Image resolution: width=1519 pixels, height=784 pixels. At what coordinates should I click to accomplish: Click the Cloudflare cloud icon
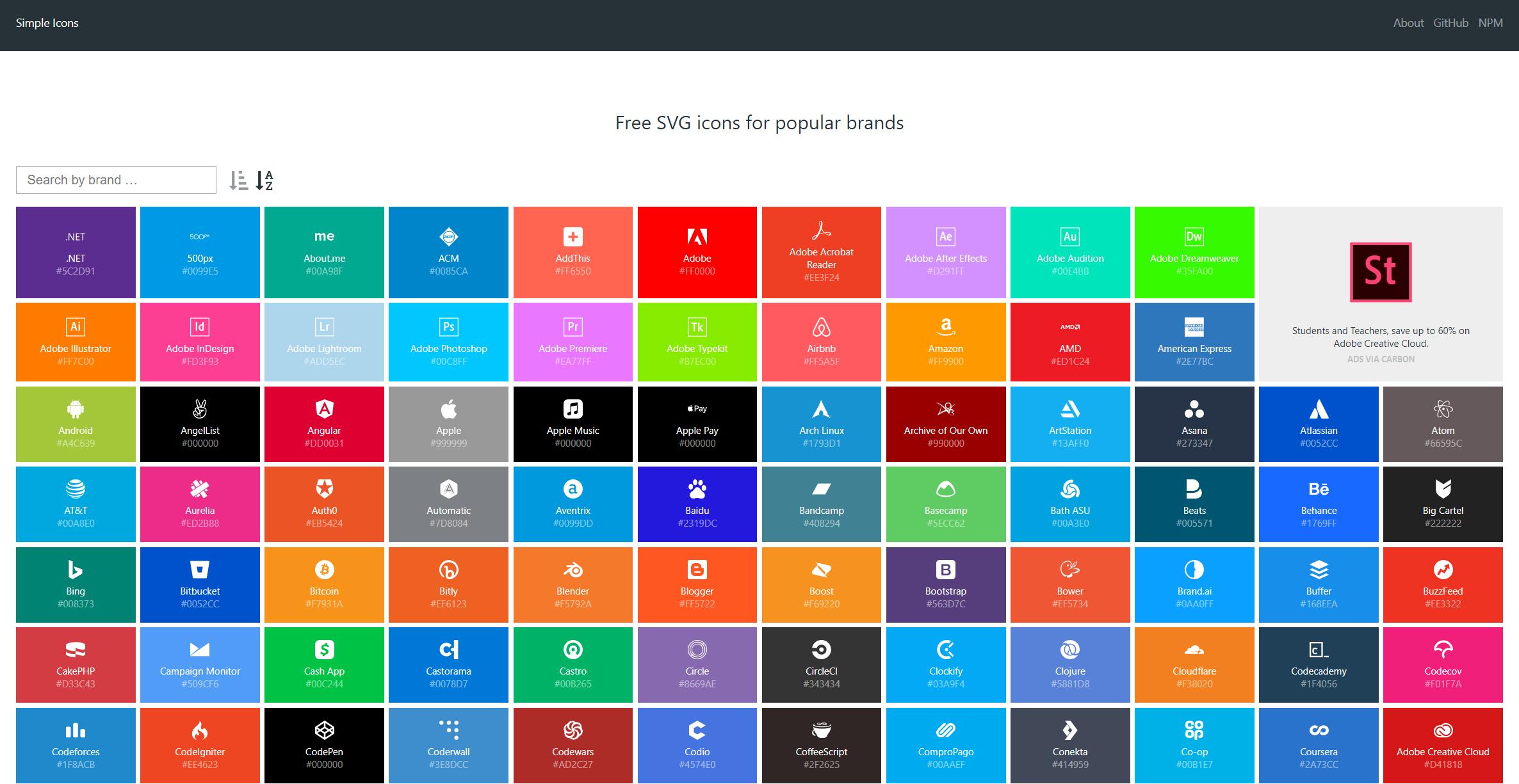1194,650
